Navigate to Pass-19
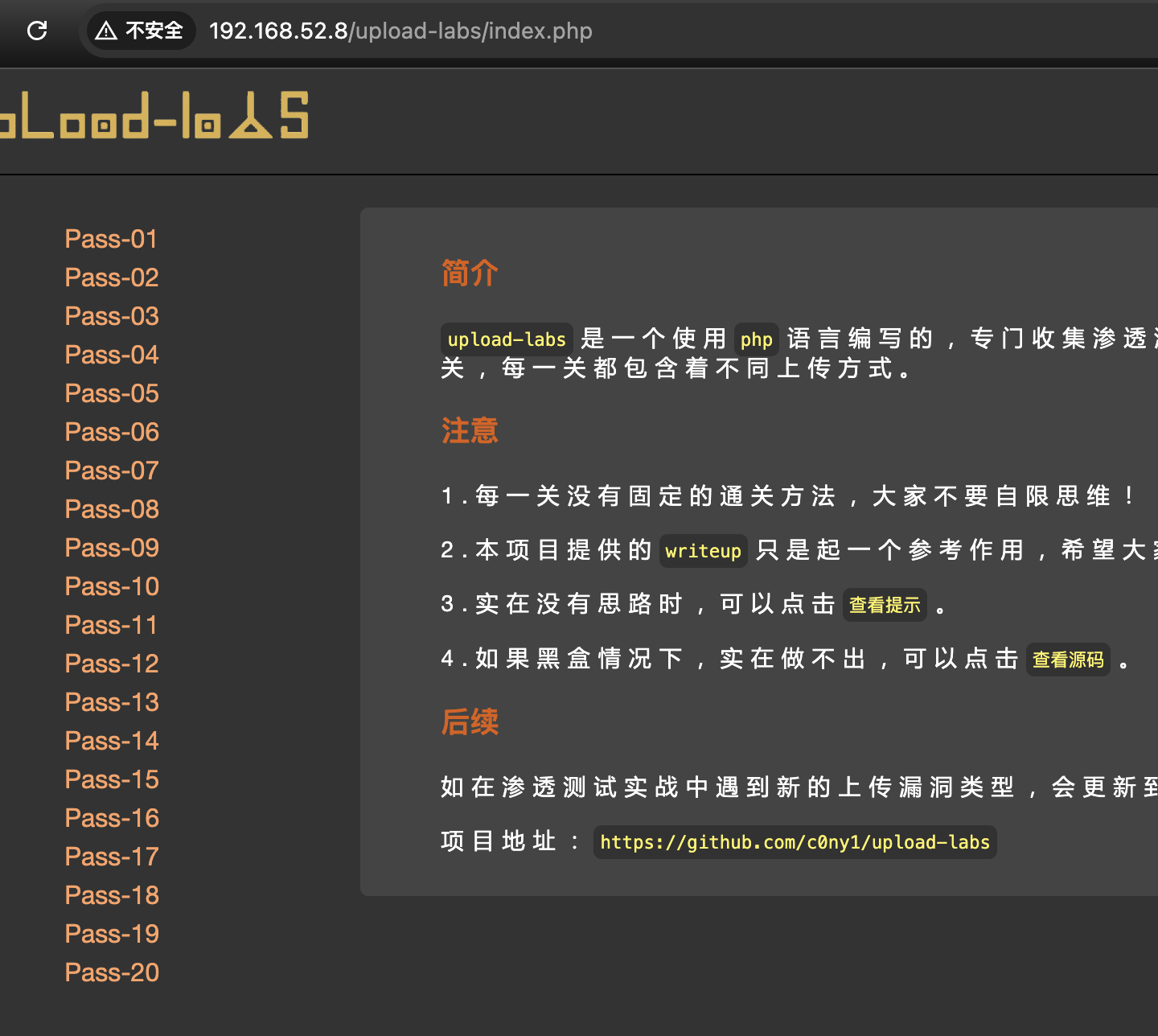The height and width of the screenshot is (1036, 1158). point(112,934)
